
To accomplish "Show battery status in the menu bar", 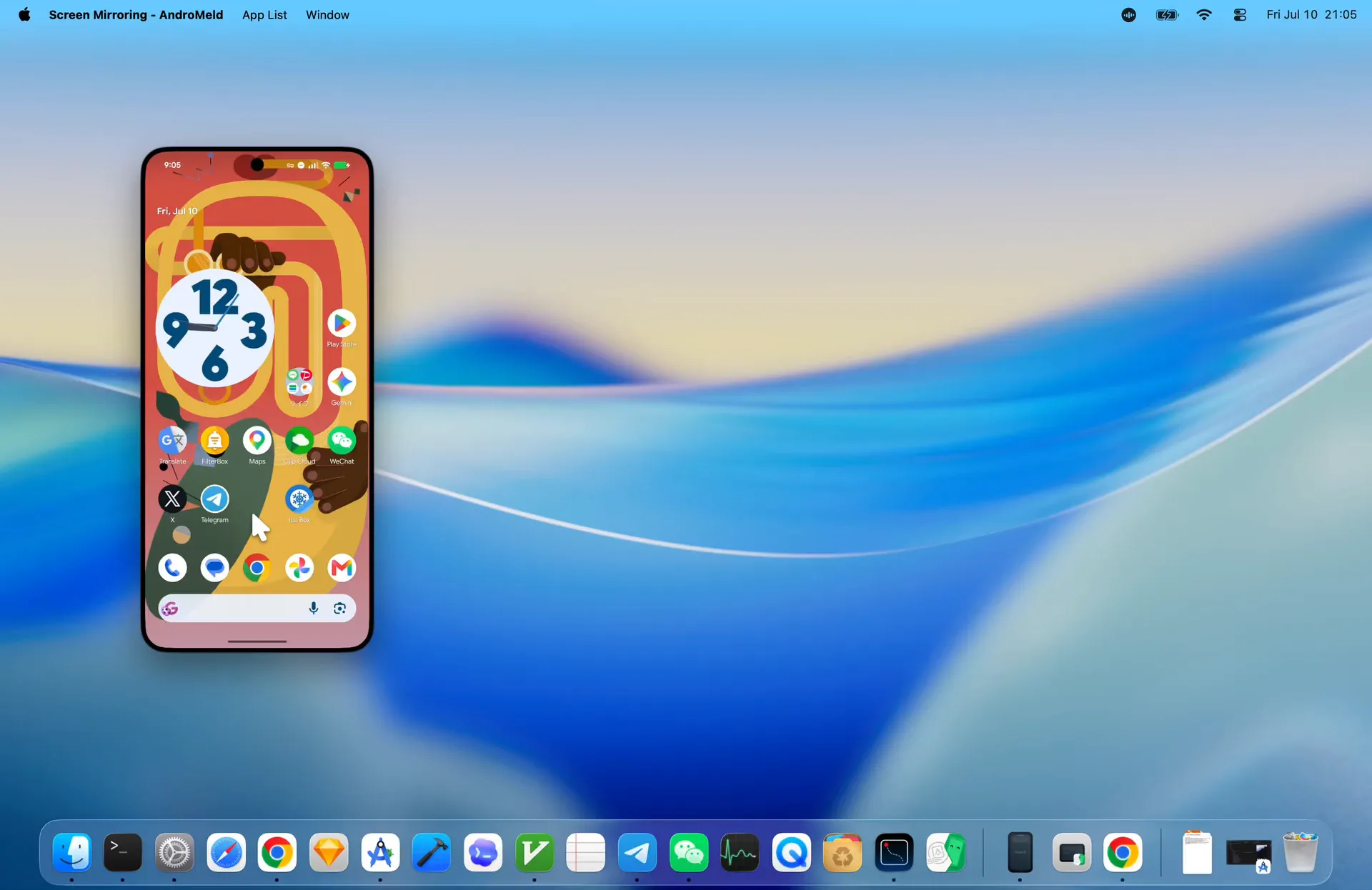I will [1167, 14].
